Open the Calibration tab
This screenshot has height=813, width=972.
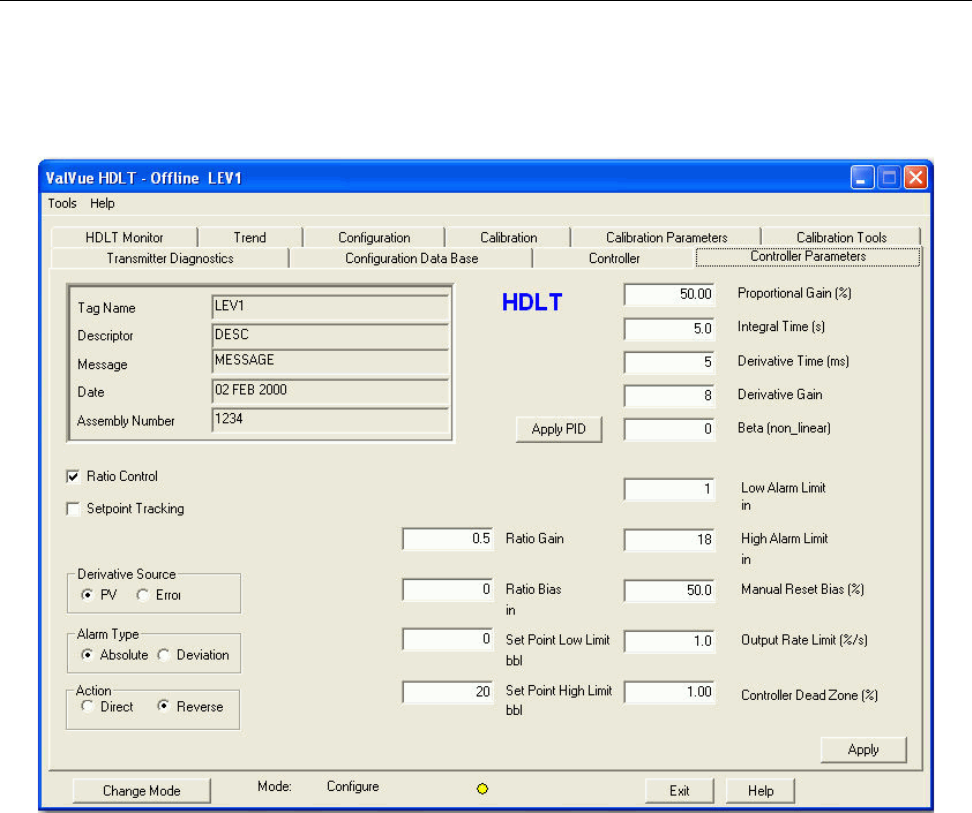point(508,237)
